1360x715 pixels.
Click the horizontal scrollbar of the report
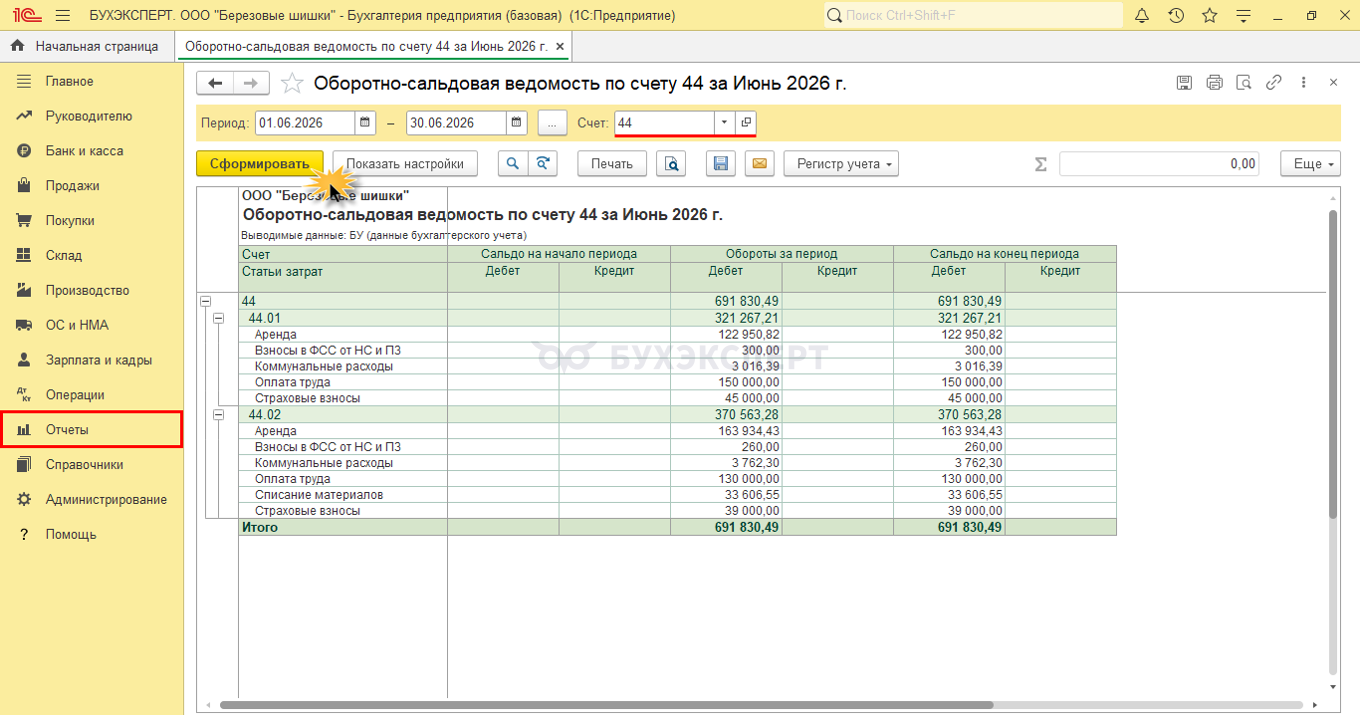pos(606,705)
